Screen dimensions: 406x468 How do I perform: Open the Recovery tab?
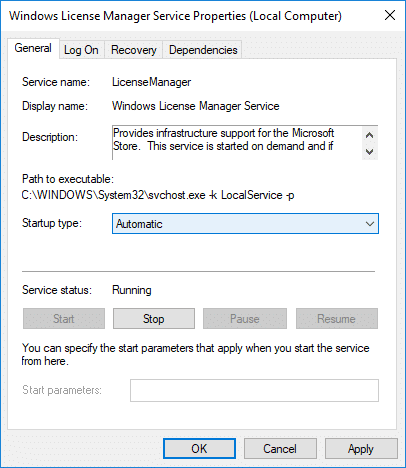pyautogui.click(x=134, y=50)
